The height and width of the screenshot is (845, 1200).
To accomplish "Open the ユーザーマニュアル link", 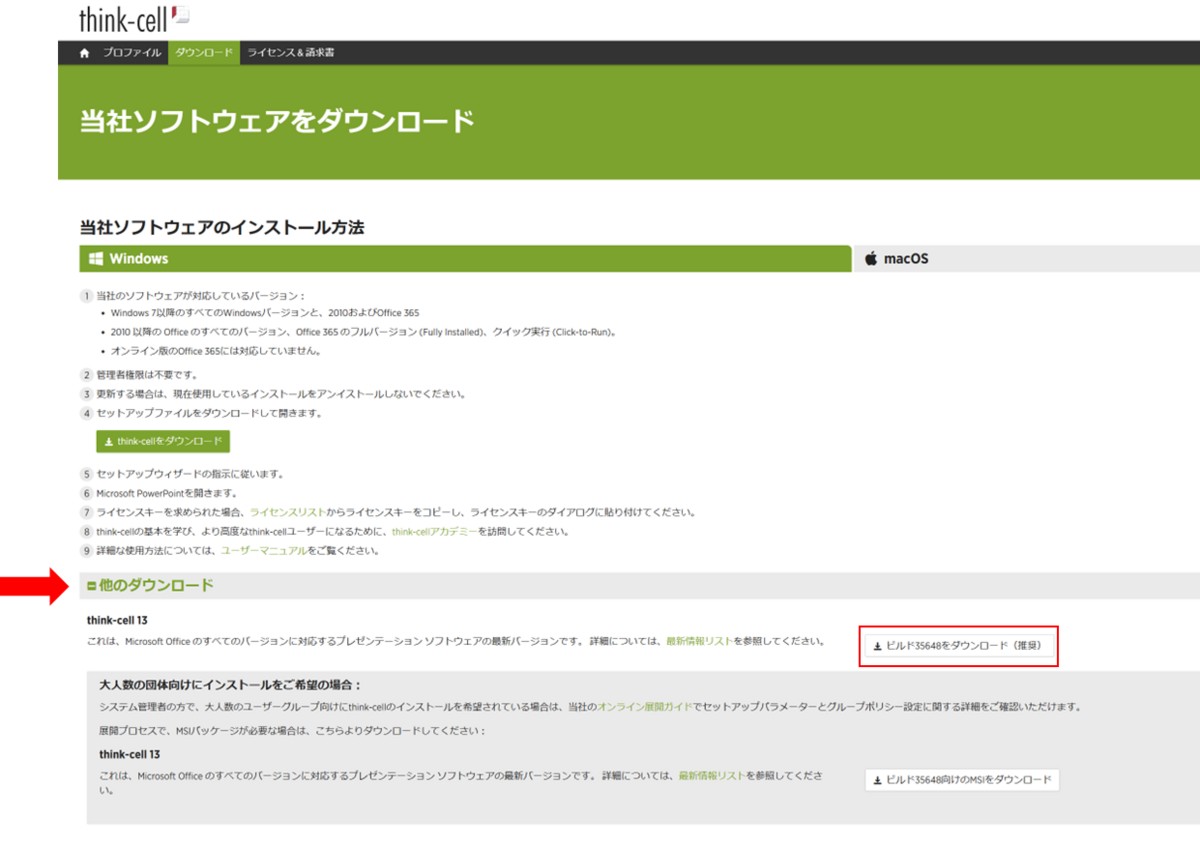I will click(264, 551).
